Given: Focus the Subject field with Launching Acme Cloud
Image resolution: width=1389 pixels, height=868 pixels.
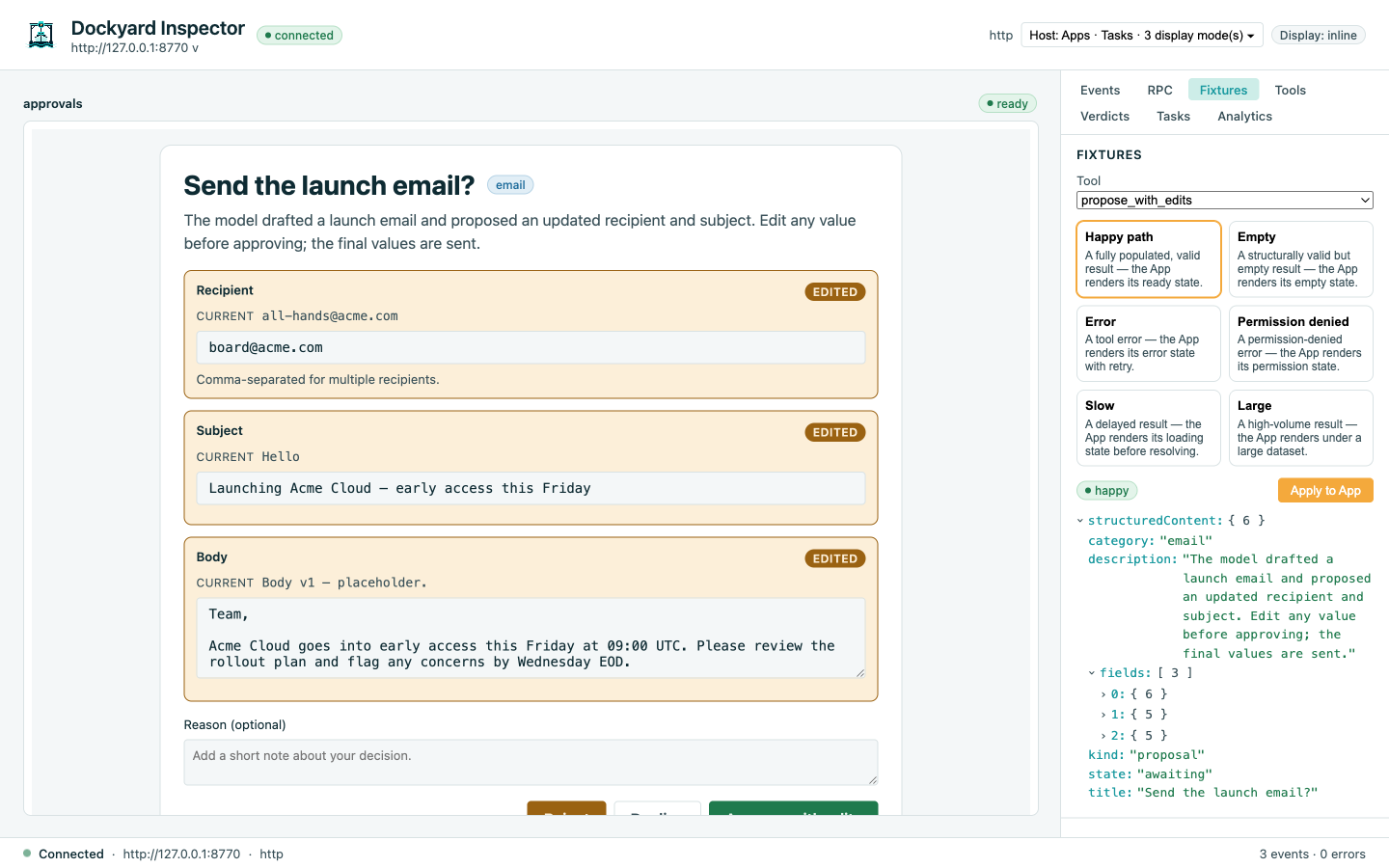Looking at the screenshot, I should tap(531, 489).
